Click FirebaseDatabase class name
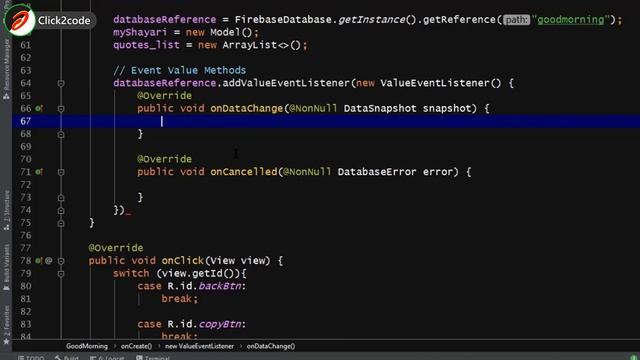This screenshot has height=360, width=640. [x=283, y=20]
